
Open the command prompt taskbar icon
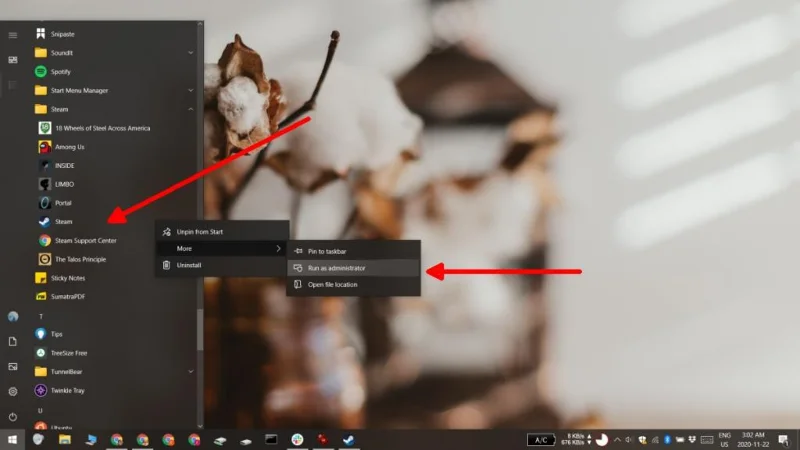click(271, 440)
